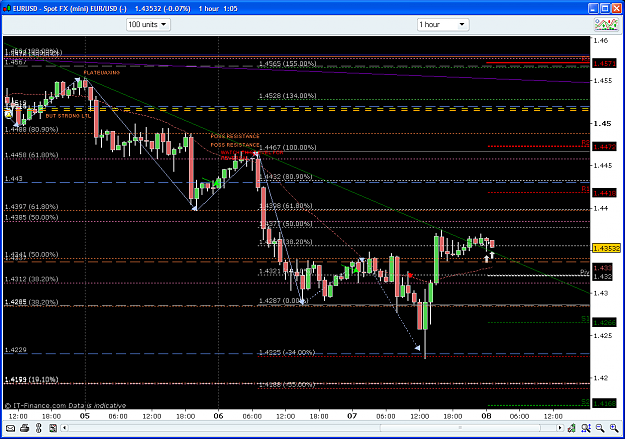This screenshot has width=625, height=439.
Task: Click the 1.4528 (134.00%) Fibonacci label
Action: (x=287, y=96)
